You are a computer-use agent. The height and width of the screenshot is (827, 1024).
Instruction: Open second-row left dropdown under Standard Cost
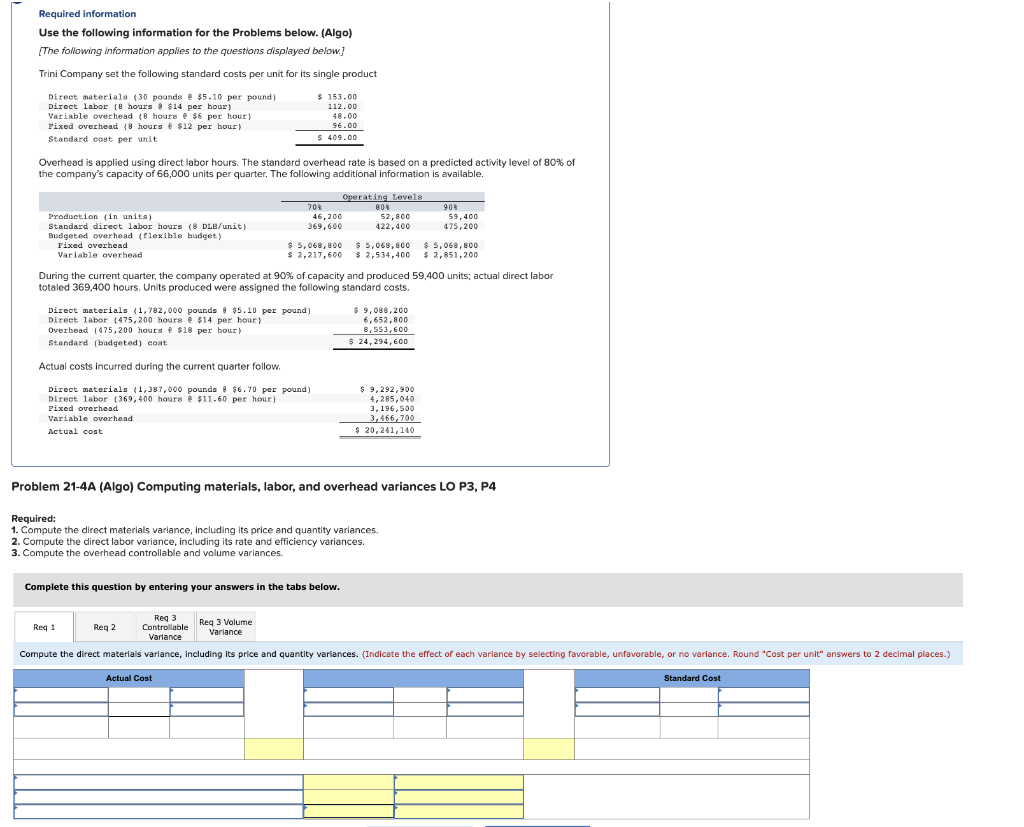pyautogui.click(x=617, y=709)
